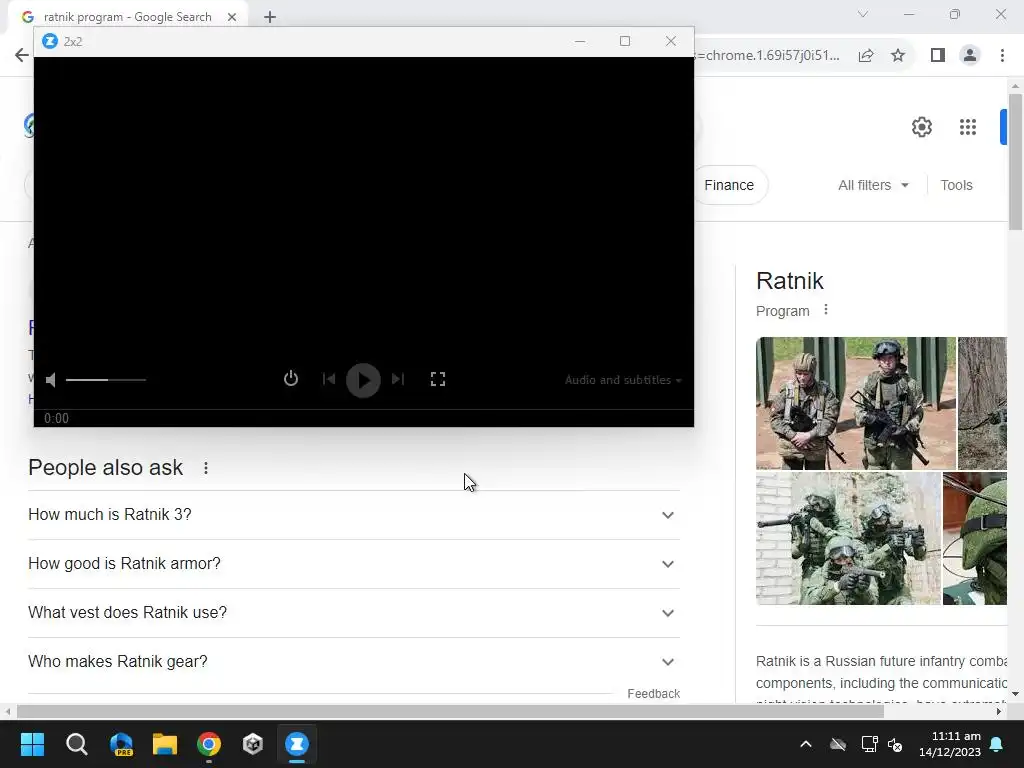Minimize the 2x2 player window
The height and width of the screenshot is (768, 1024).
(x=580, y=41)
